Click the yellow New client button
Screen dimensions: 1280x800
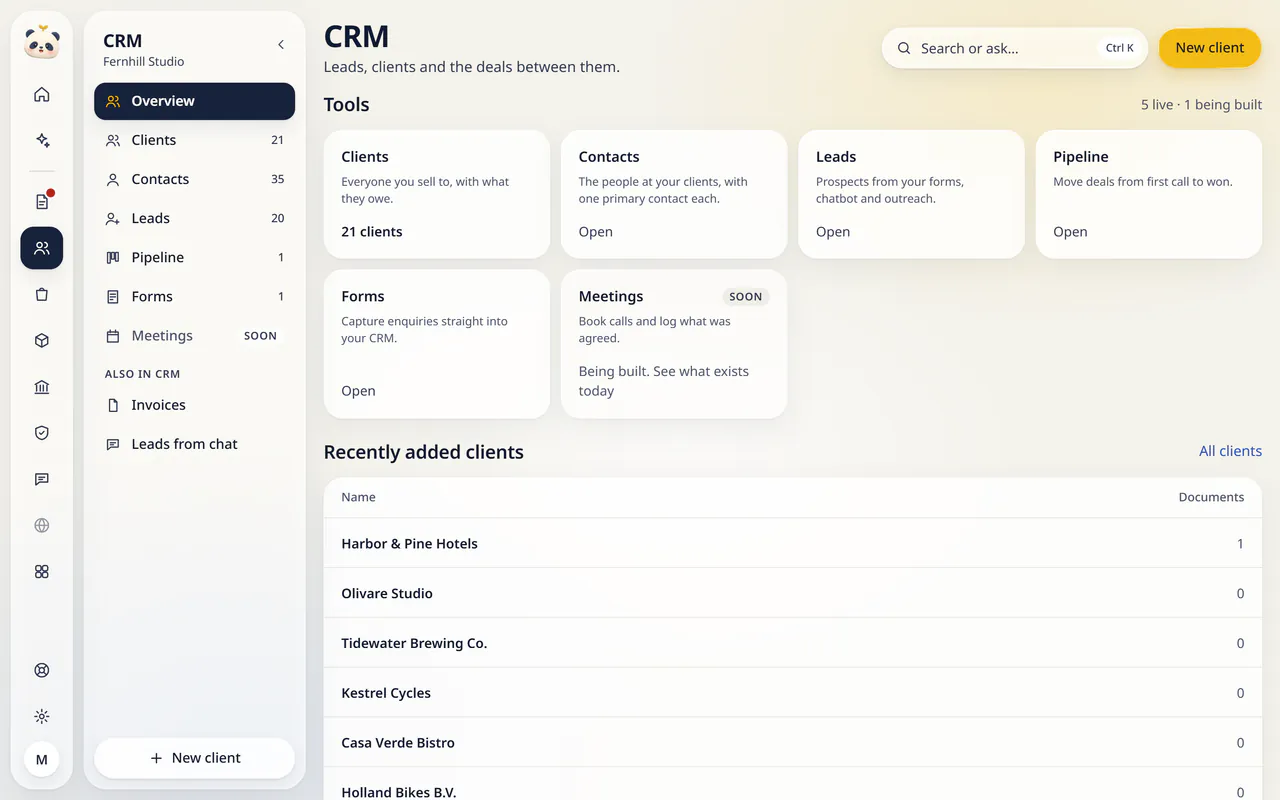coord(1210,48)
